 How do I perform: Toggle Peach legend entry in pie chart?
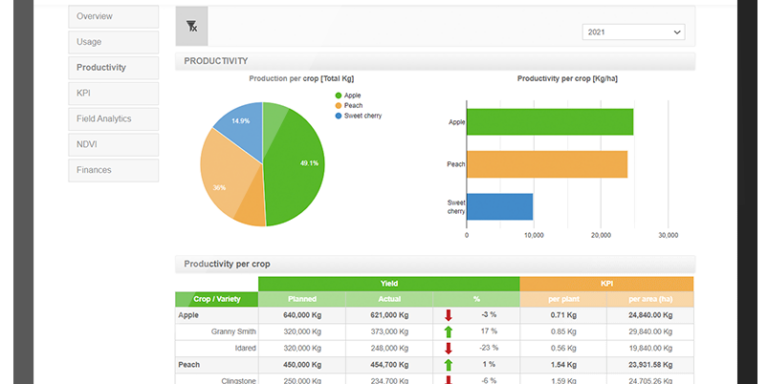coord(349,105)
